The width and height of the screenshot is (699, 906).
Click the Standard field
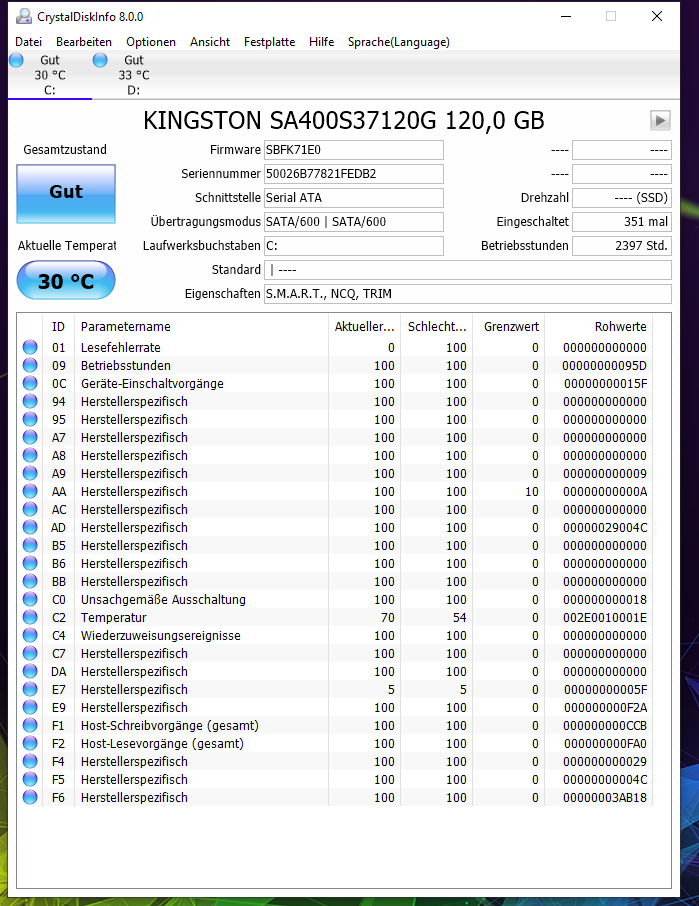[x=468, y=270]
